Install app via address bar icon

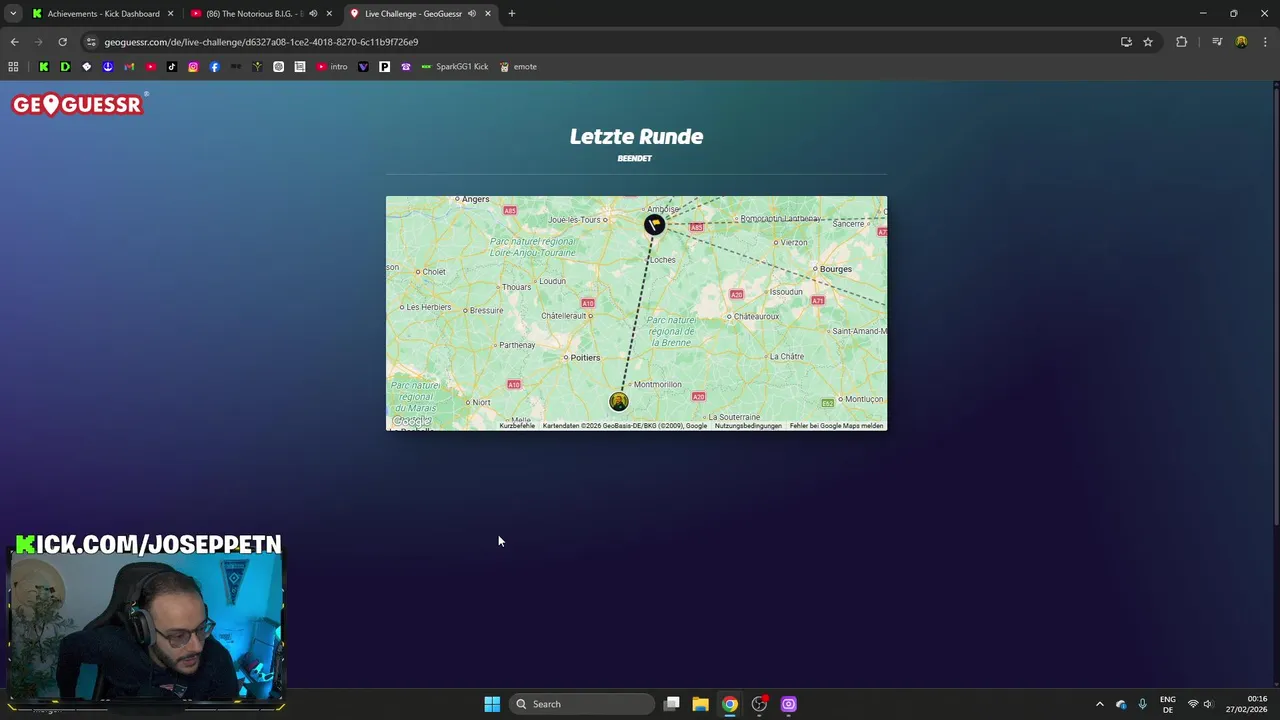point(1126,42)
